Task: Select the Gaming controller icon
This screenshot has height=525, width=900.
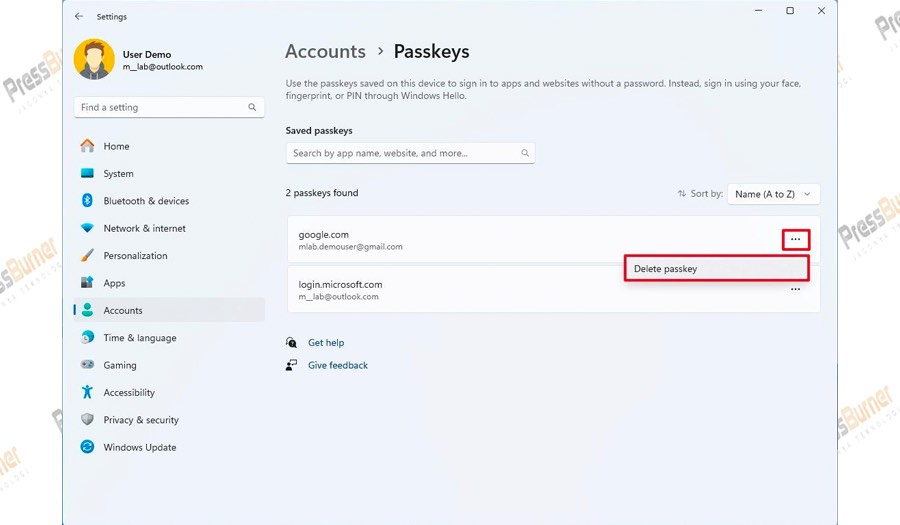Action: [87, 365]
